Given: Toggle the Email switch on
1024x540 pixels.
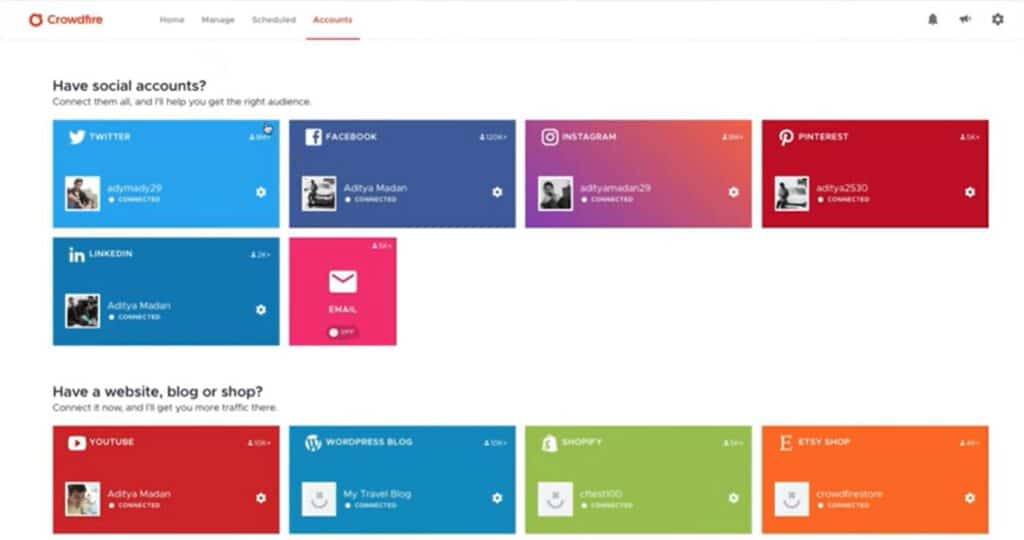Looking at the screenshot, I should [341, 332].
